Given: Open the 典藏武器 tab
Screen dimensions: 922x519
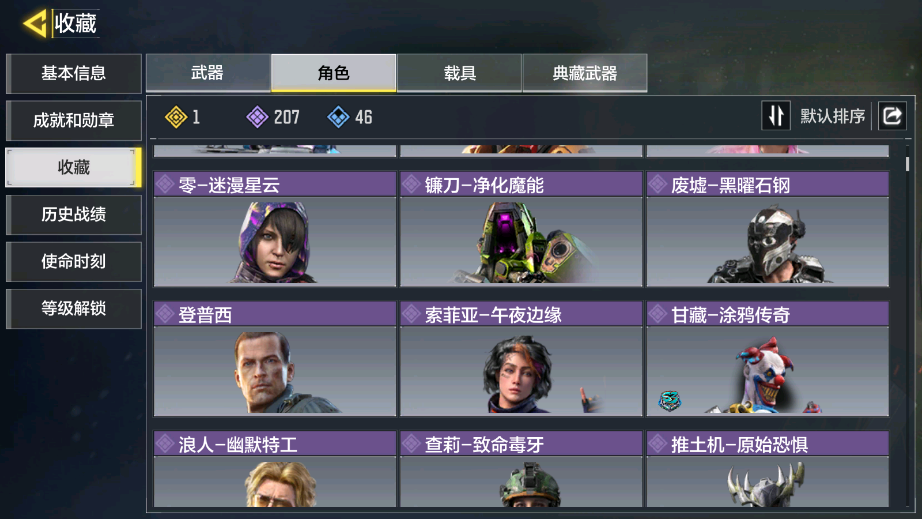Looking at the screenshot, I should [x=585, y=73].
